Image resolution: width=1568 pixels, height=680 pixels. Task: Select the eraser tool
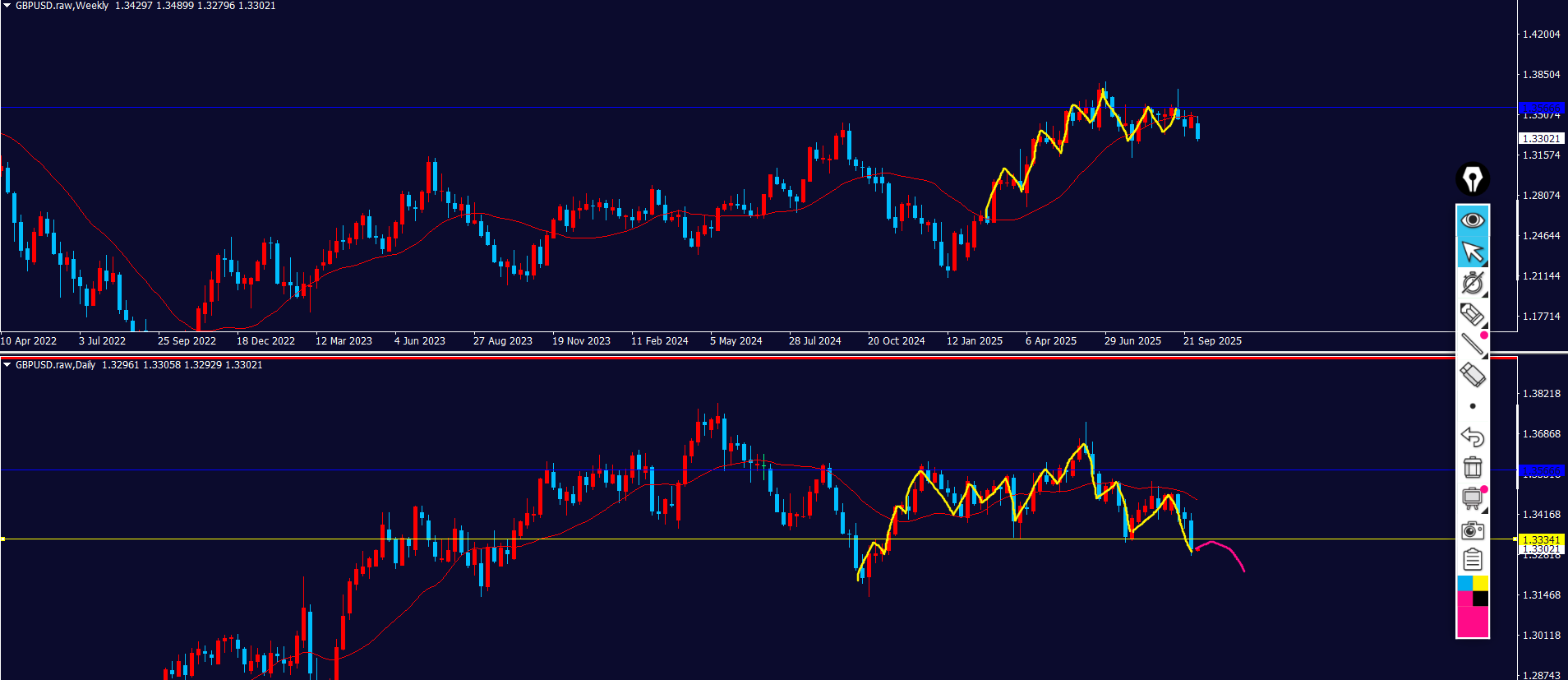click(x=1472, y=375)
